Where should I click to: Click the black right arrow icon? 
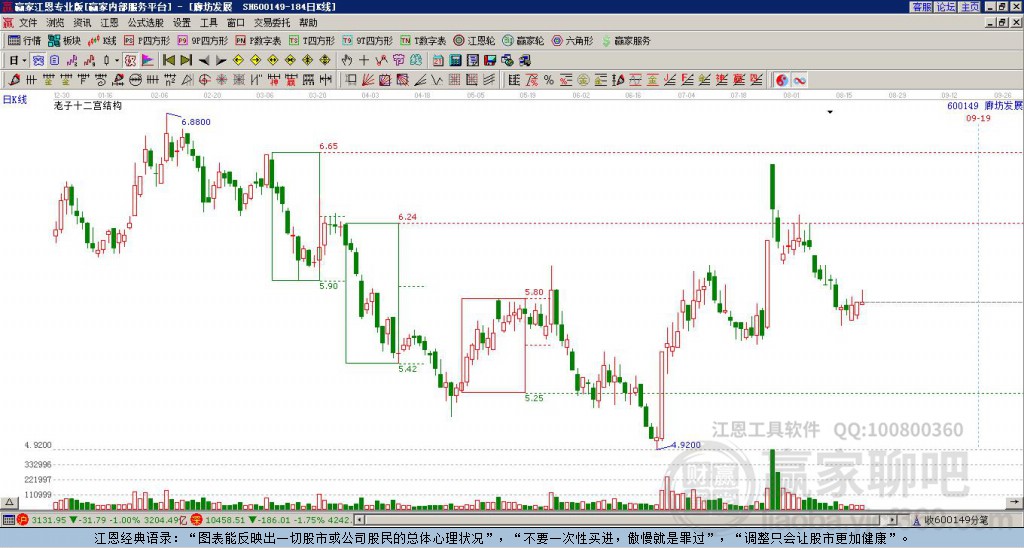click(221, 61)
